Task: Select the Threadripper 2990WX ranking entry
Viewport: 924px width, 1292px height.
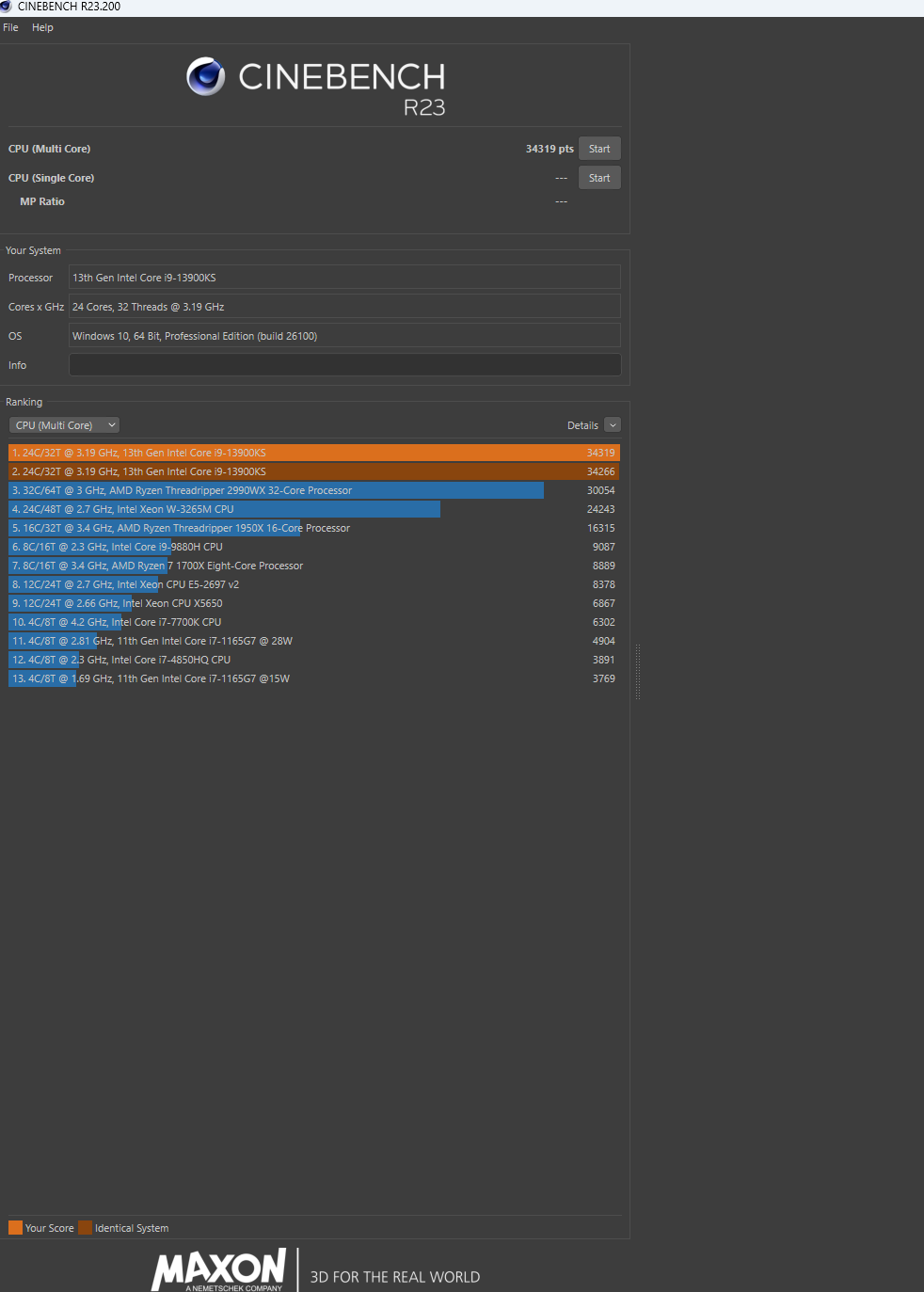Action: [313, 490]
